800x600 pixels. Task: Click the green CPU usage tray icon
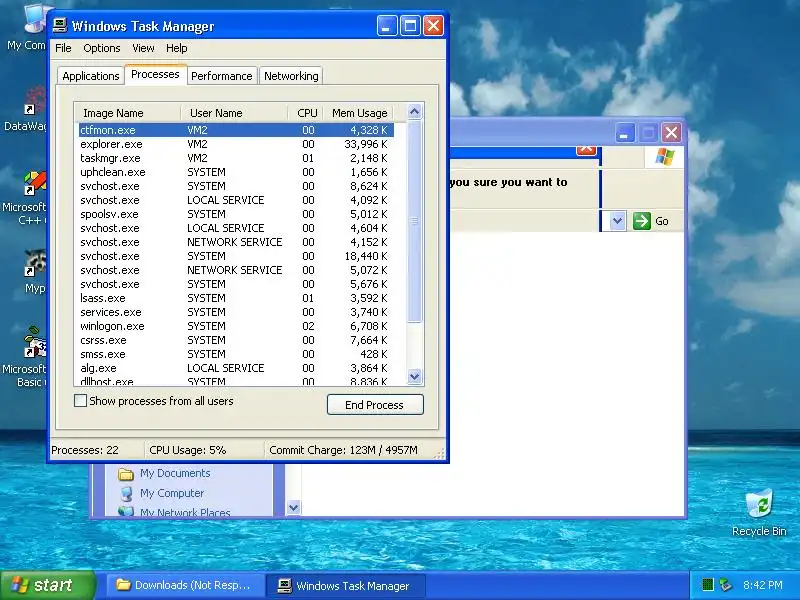(708, 585)
